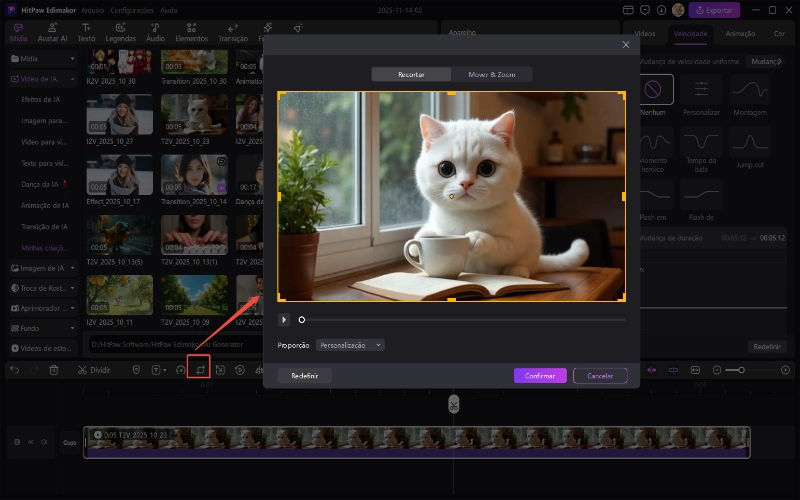
Task: Click the crop tool icon in timeline toolbar
Action: (x=200, y=369)
